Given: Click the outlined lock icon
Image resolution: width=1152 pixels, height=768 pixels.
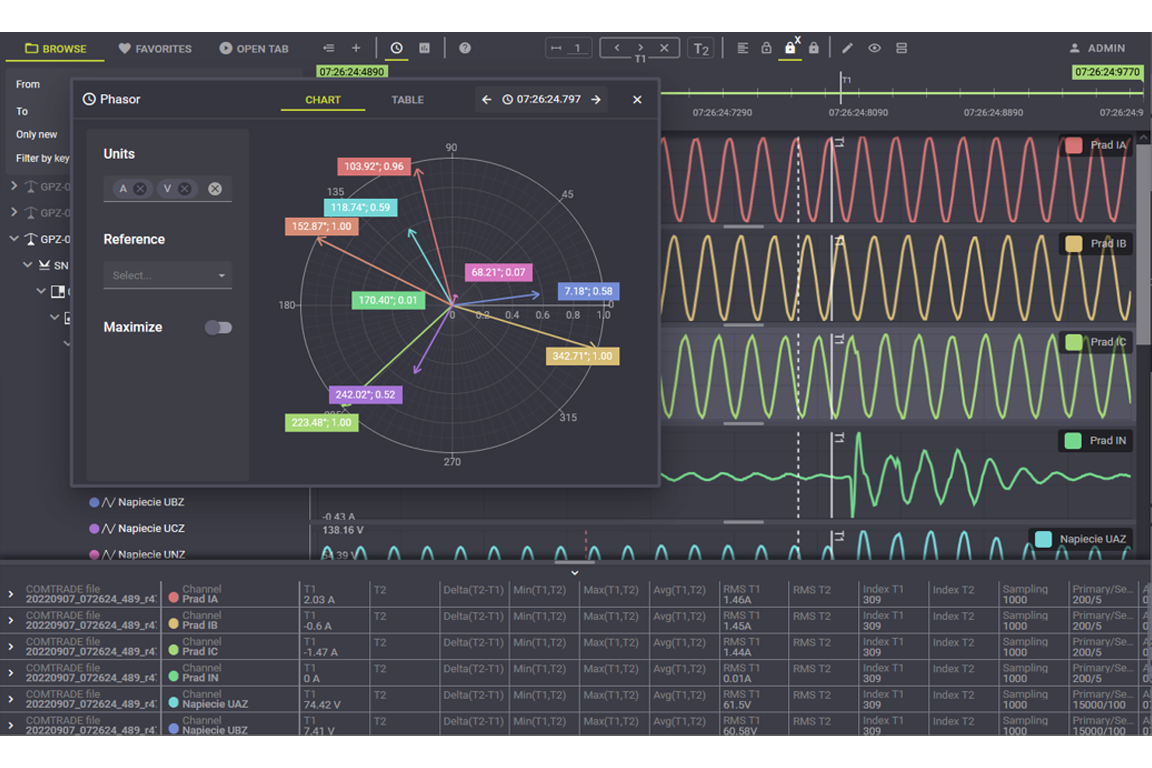Looking at the screenshot, I should click(x=766, y=48).
